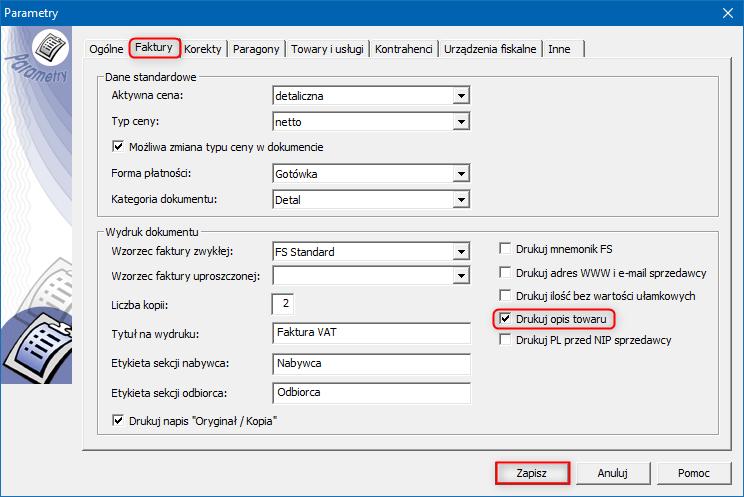Open the Urządzenia fiskalne tab

(491, 49)
